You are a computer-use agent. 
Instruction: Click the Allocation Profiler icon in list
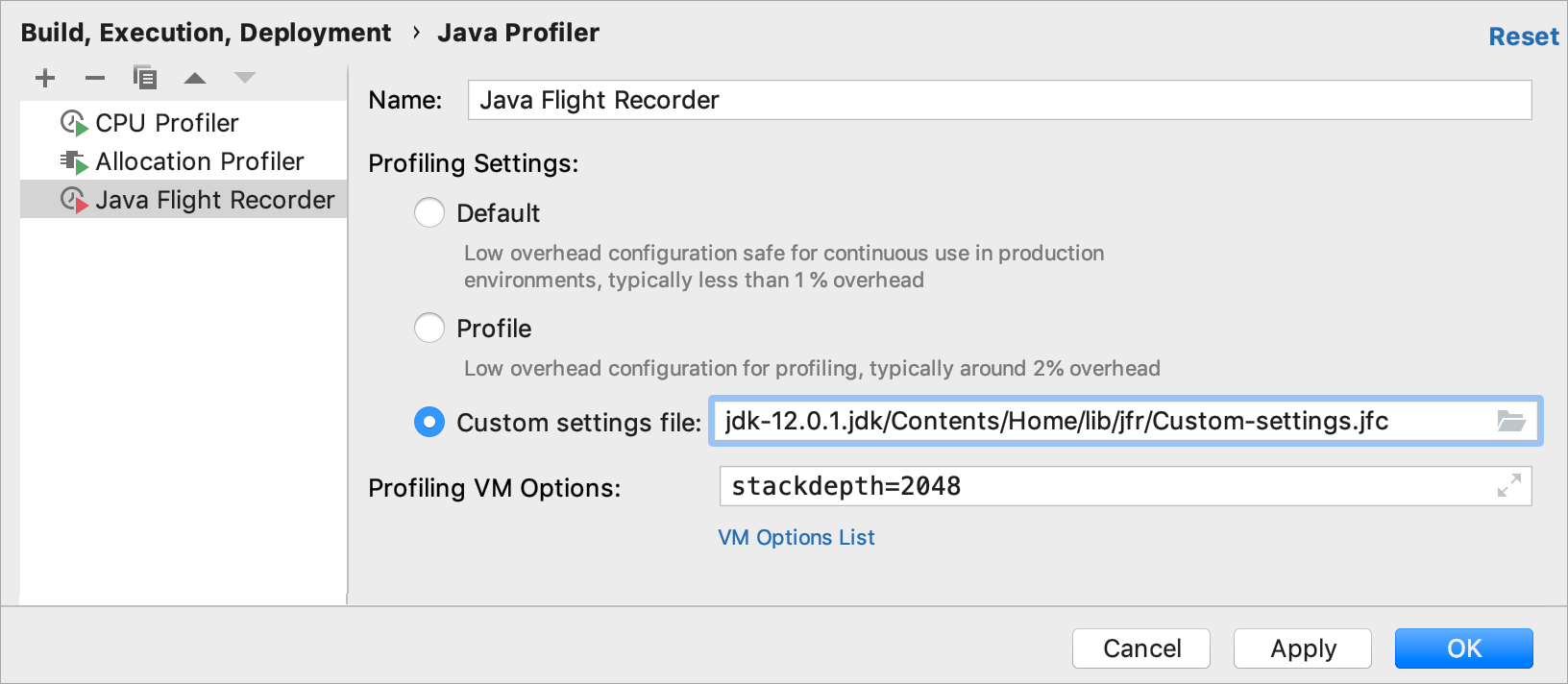(74, 161)
